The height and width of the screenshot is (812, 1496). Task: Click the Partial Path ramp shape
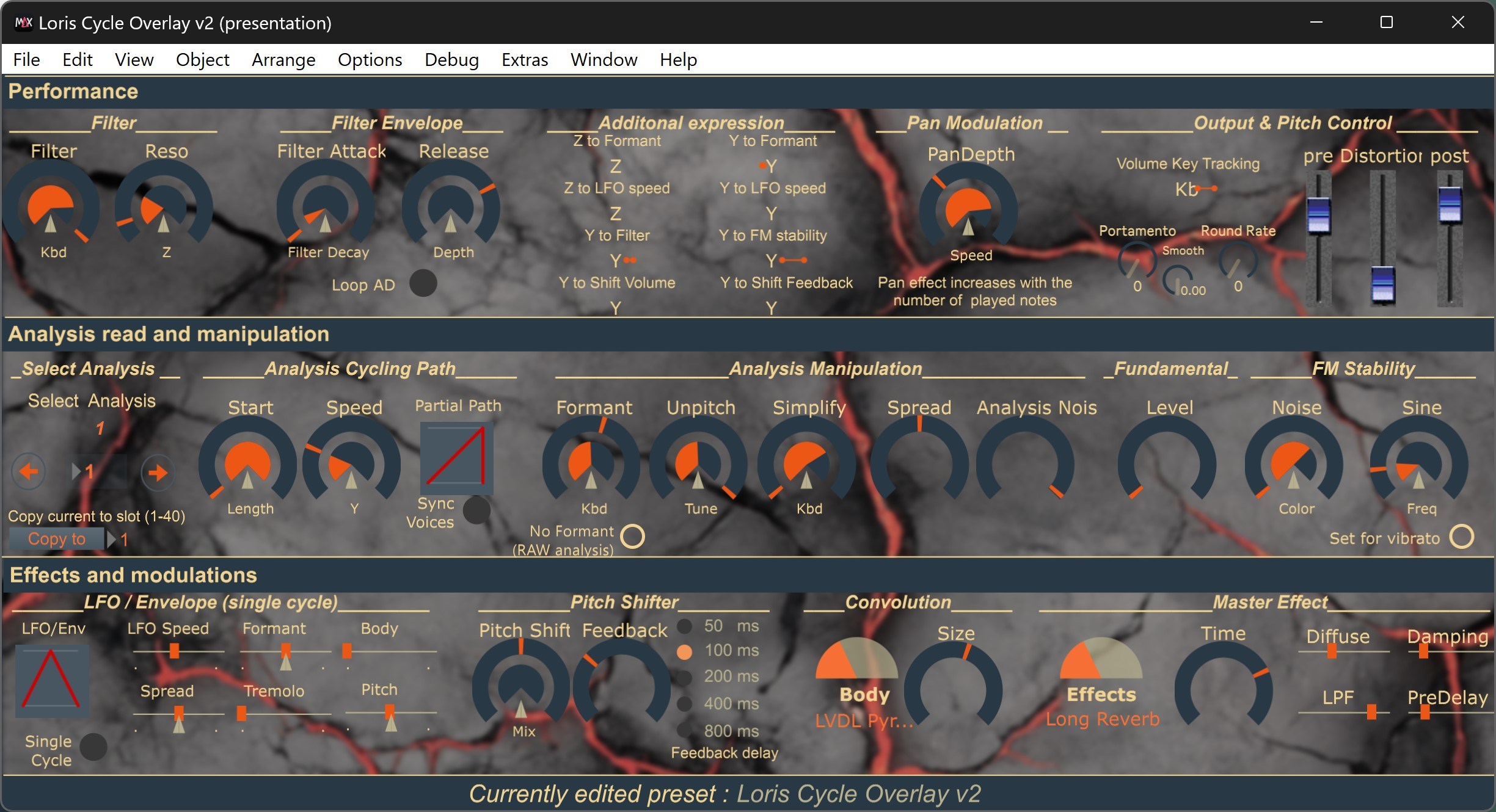point(456,457)
